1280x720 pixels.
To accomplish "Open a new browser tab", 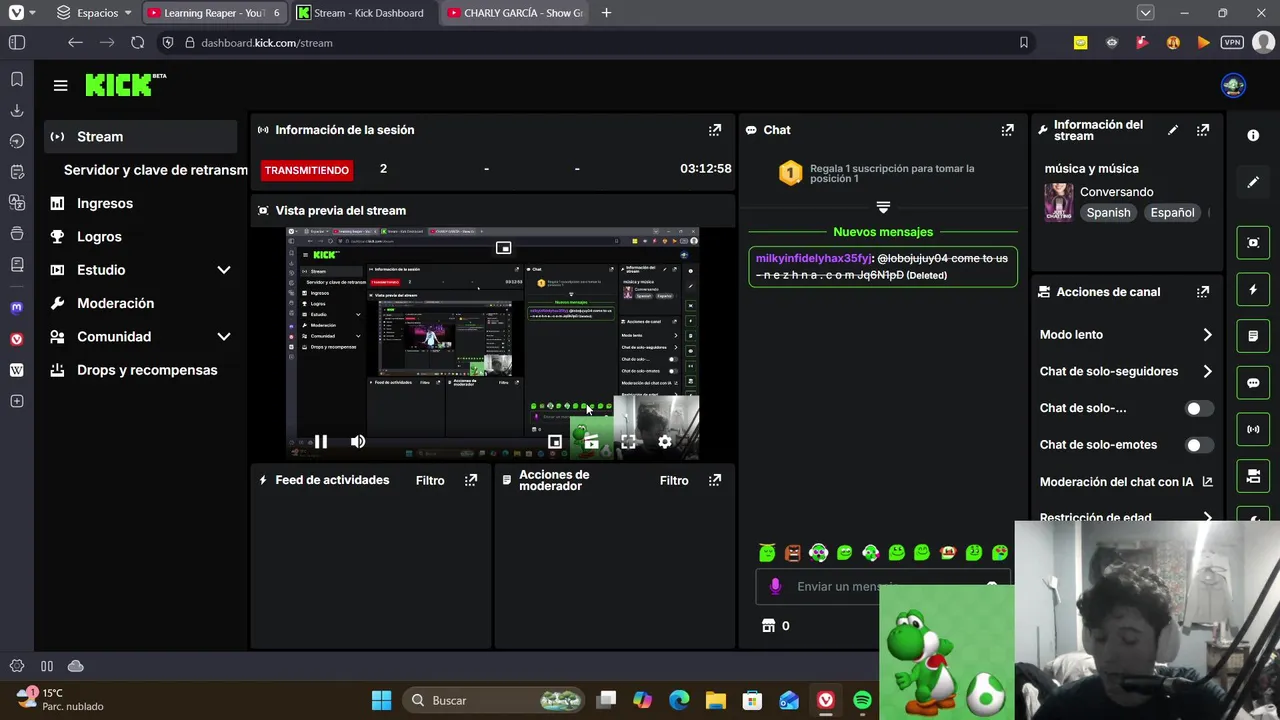I will point(606,13).
